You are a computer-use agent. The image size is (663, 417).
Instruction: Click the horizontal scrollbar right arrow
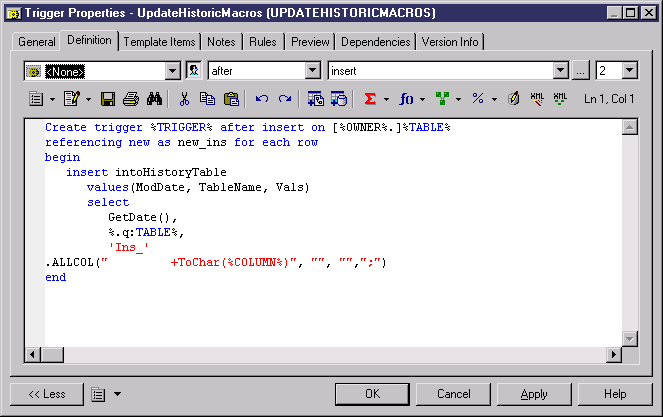coord(613,354)
